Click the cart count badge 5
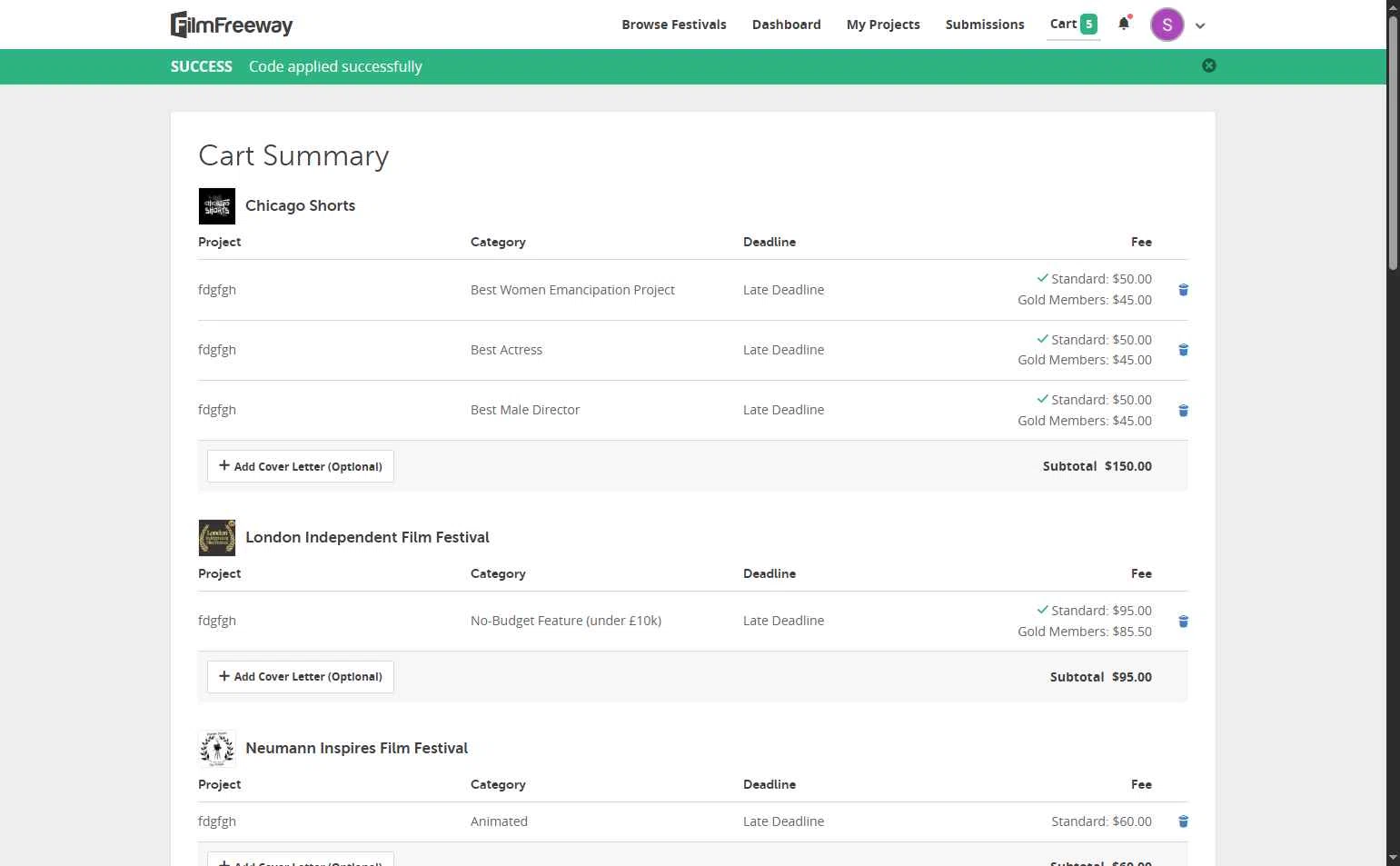This screenshot has width=1400, height=866. 1088,25
